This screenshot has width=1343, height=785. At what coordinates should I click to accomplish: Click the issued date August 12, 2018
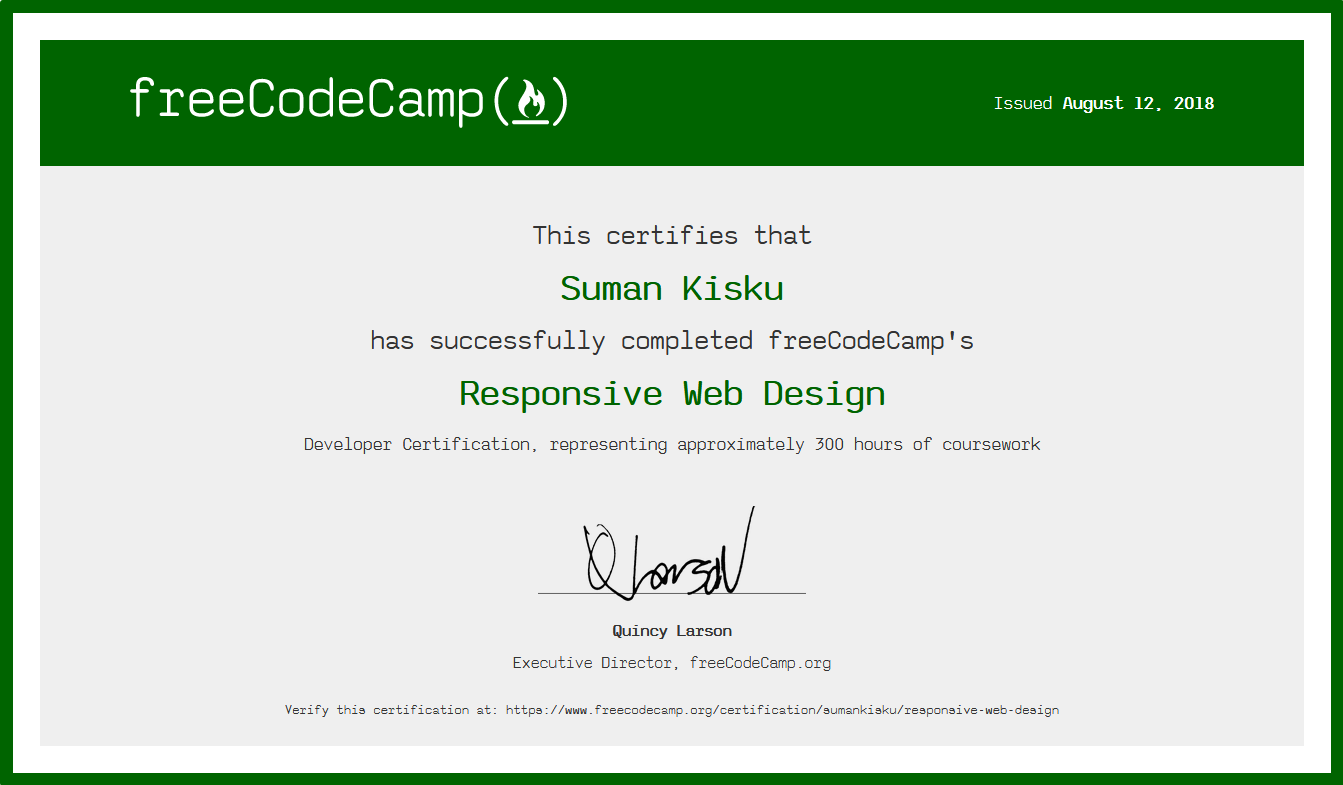pos(1138,103)
